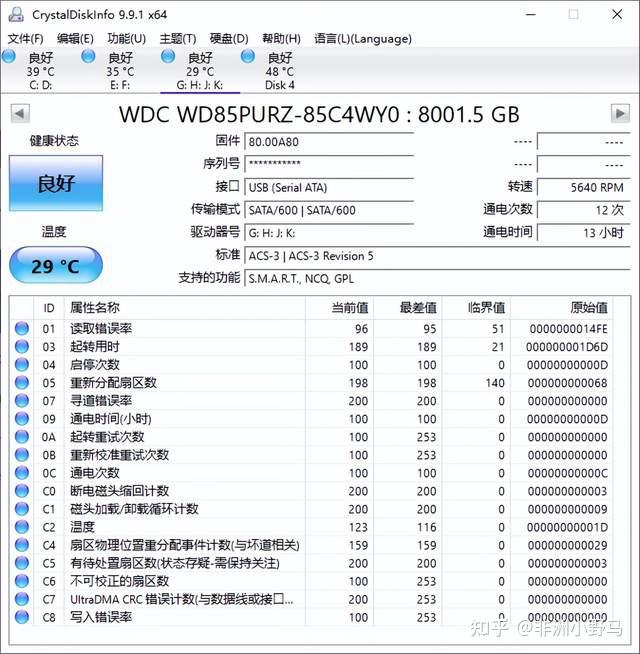Click current value 123 in temperature row
Image resolution: width=640 pixels, height=654 pixels.
358,527
